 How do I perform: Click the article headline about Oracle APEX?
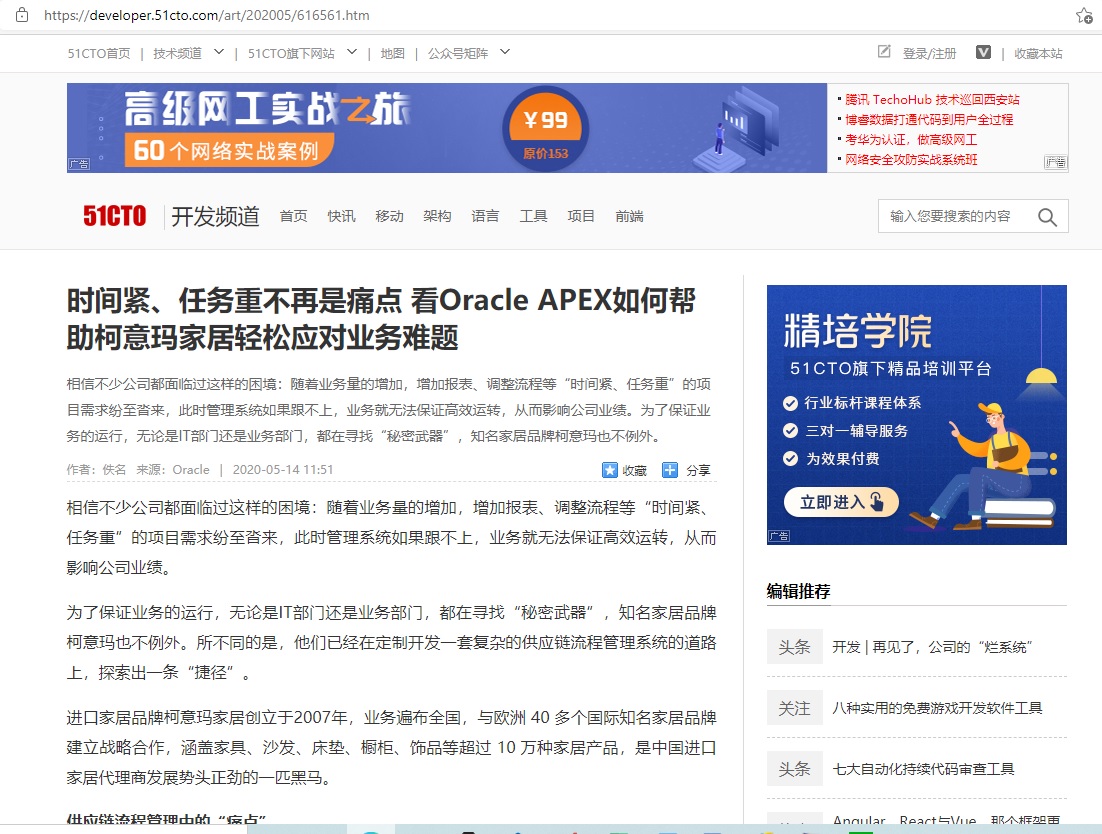pyautogui.click(x=381, y=319)
